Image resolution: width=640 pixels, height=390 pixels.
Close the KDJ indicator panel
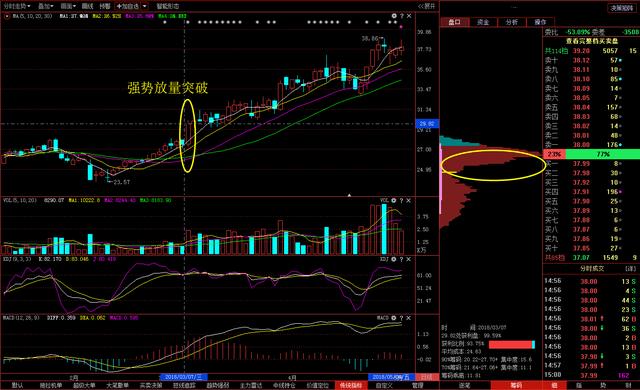coord(409,259)
